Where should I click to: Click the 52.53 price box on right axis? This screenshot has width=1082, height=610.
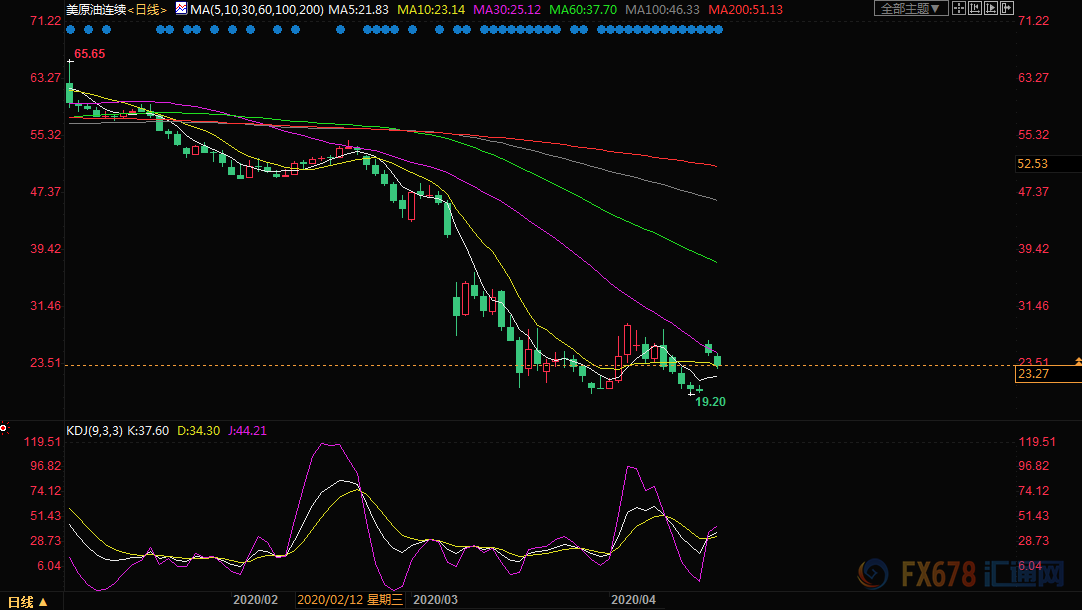pos(1033,164)
